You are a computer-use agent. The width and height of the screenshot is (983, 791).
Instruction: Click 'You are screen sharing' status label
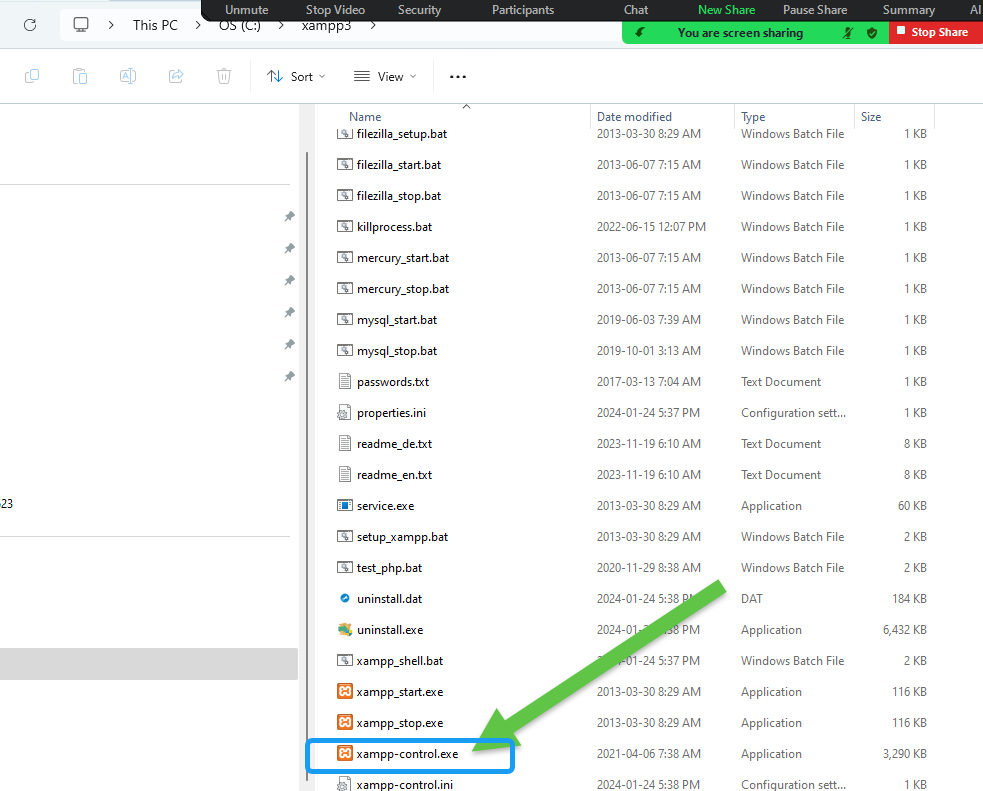740,33
